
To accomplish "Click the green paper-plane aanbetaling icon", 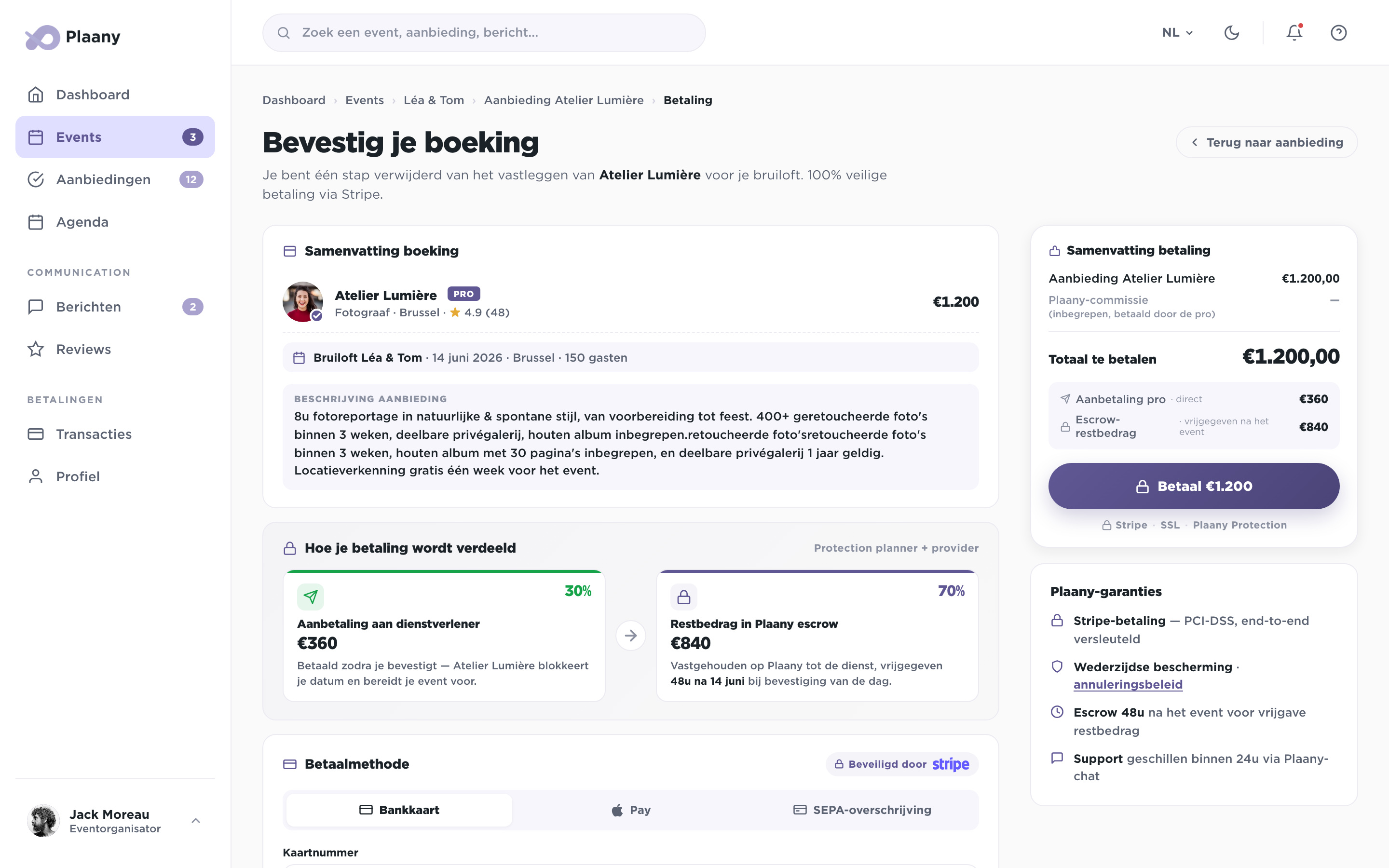I will 311,597.
